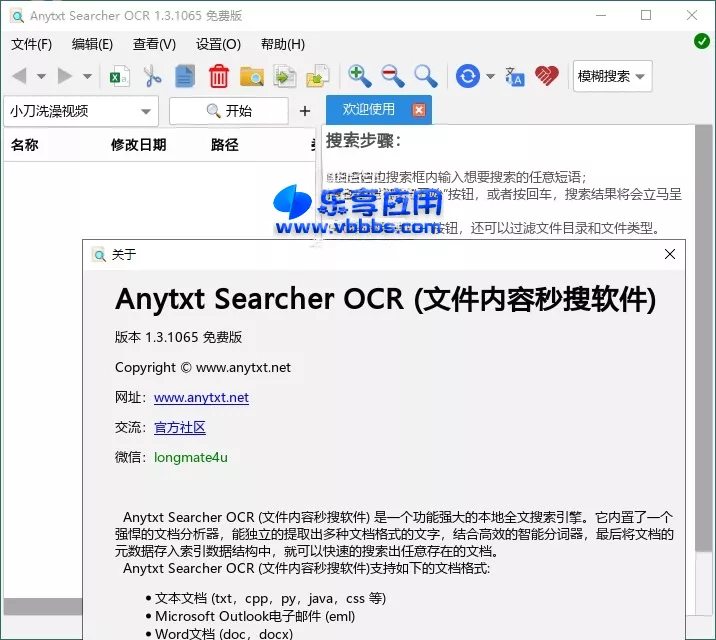Click the 关于 dialog title icon

[x=99, y=254]
